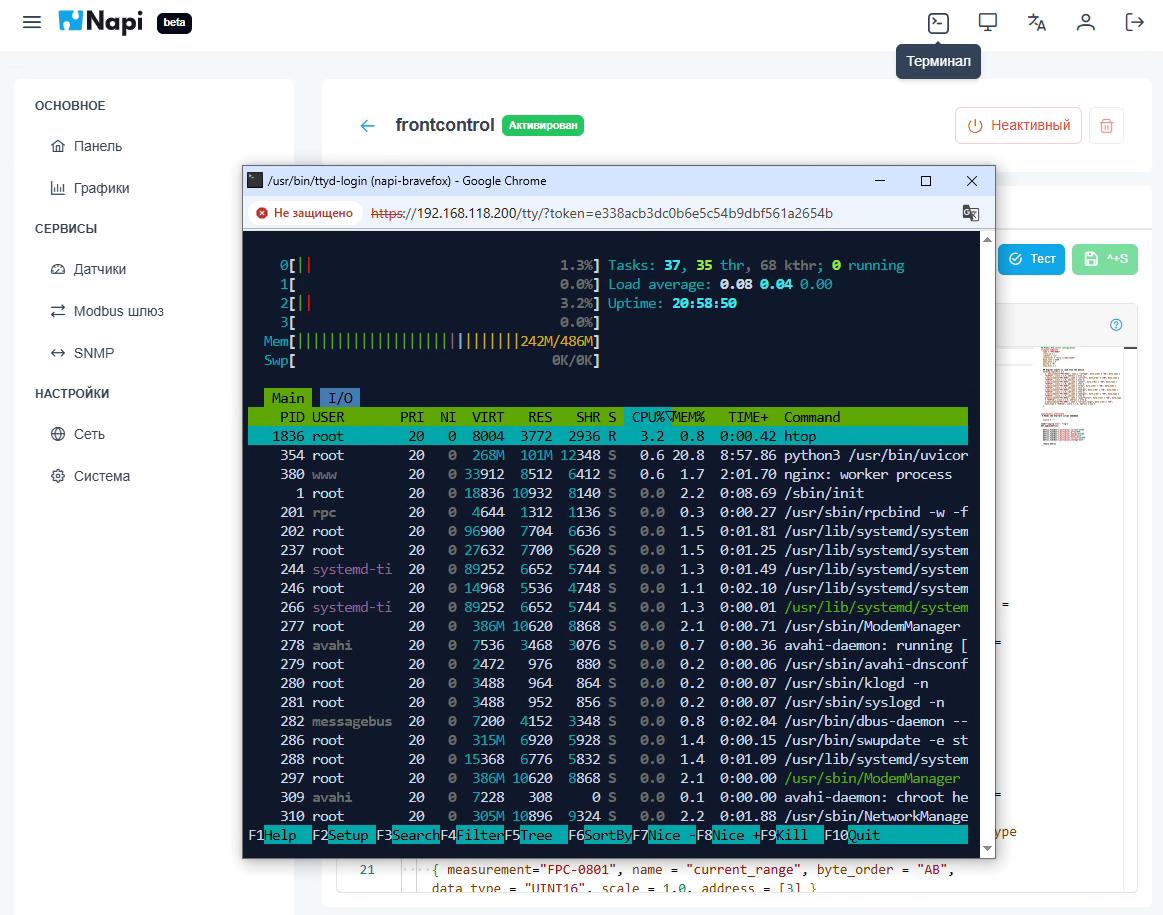
Task: Open the hamburger menu icon
Action: (31, 22)
